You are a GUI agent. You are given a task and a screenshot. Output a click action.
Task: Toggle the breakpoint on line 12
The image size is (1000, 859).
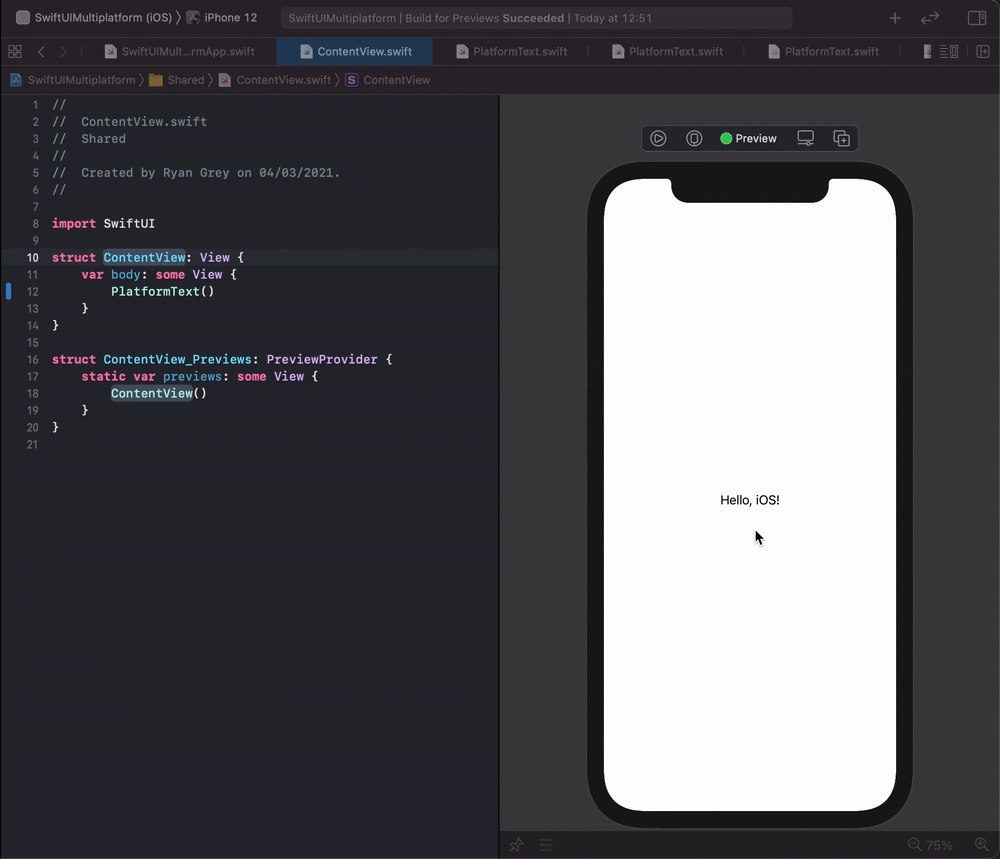(8, 291)
